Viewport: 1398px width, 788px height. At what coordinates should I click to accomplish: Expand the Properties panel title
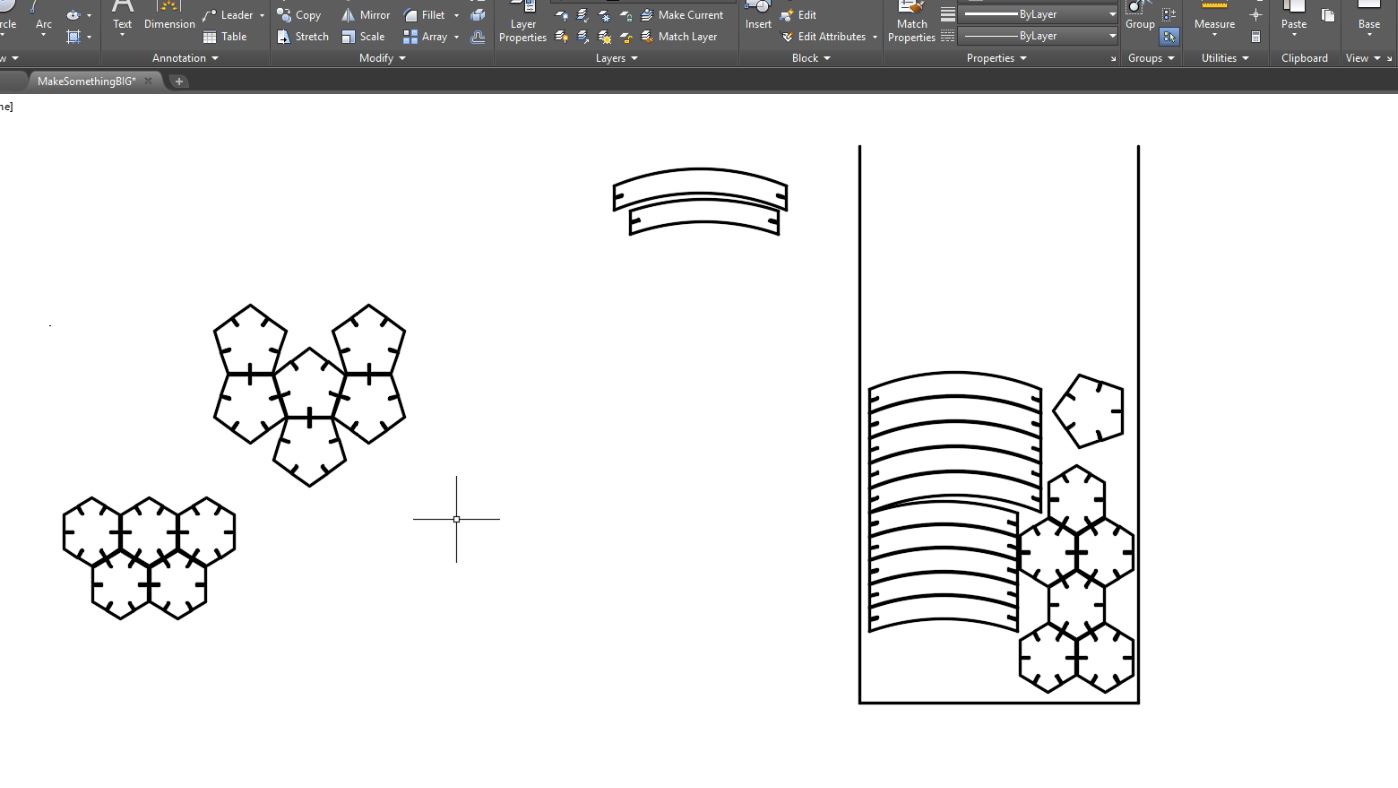(996, 58)
